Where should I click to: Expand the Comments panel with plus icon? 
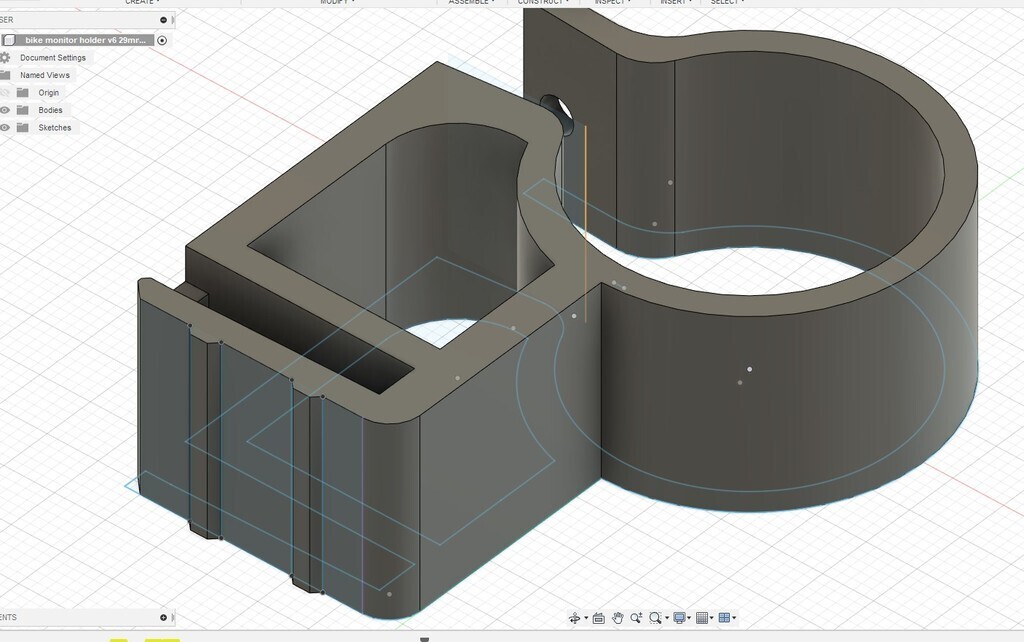click(x=163, y=617)
